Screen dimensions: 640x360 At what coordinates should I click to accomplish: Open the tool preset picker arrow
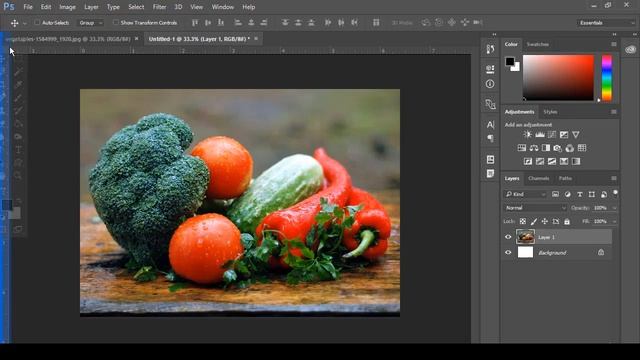click(24, 23)
